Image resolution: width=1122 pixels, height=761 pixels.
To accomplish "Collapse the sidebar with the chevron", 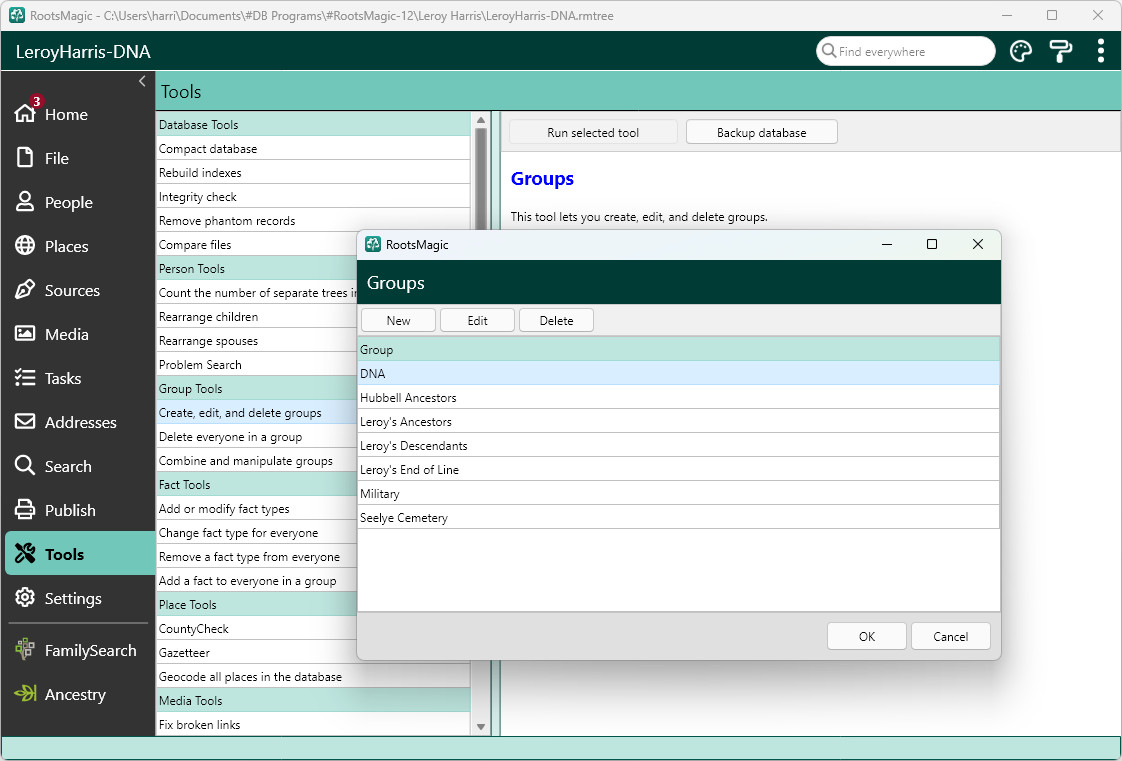I will (142, 81).
